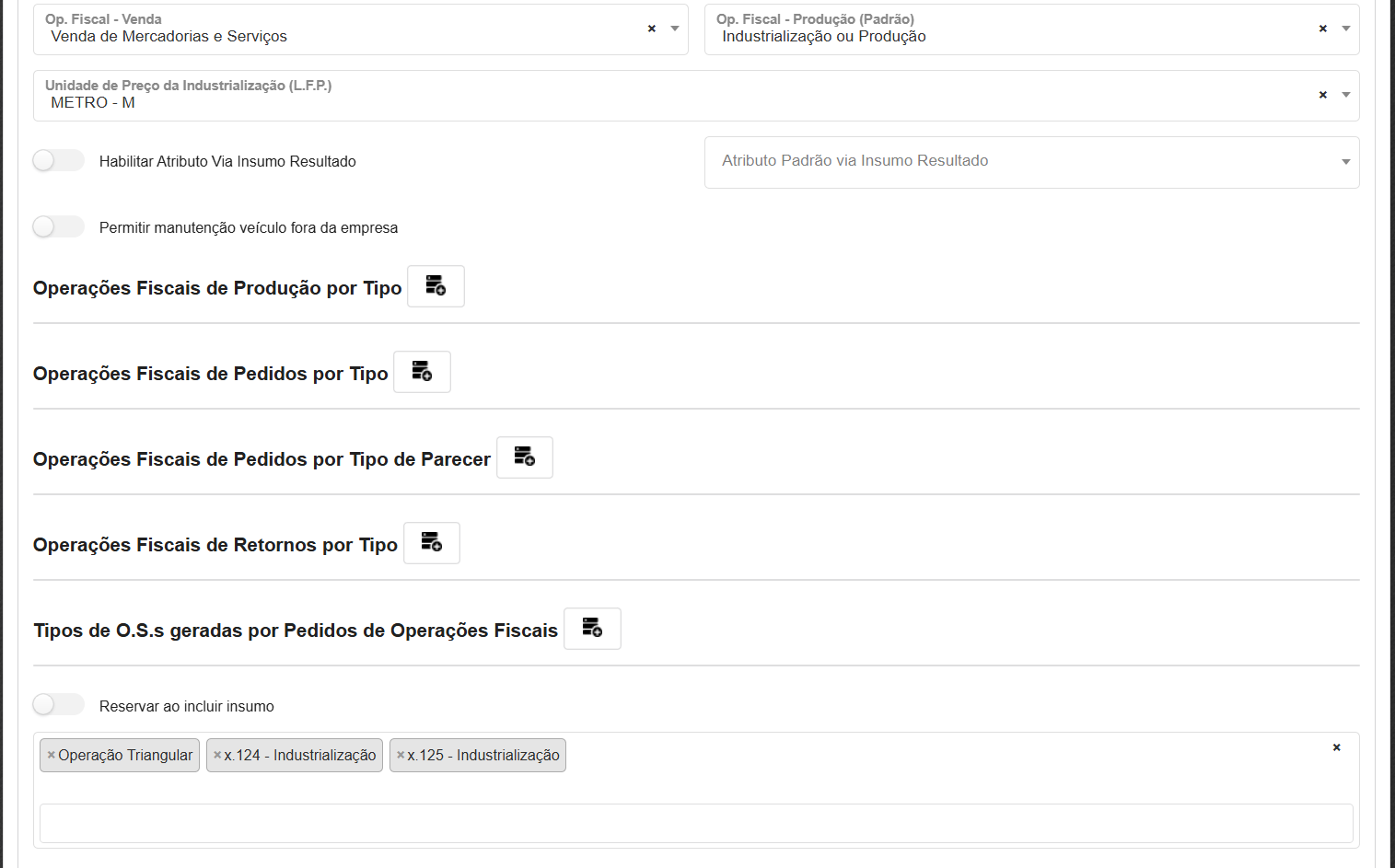1395x868 pixels.
Task: Click add icon for Operações Fiscais de Pedidos por Tipo
Action: tap(422, 372)
